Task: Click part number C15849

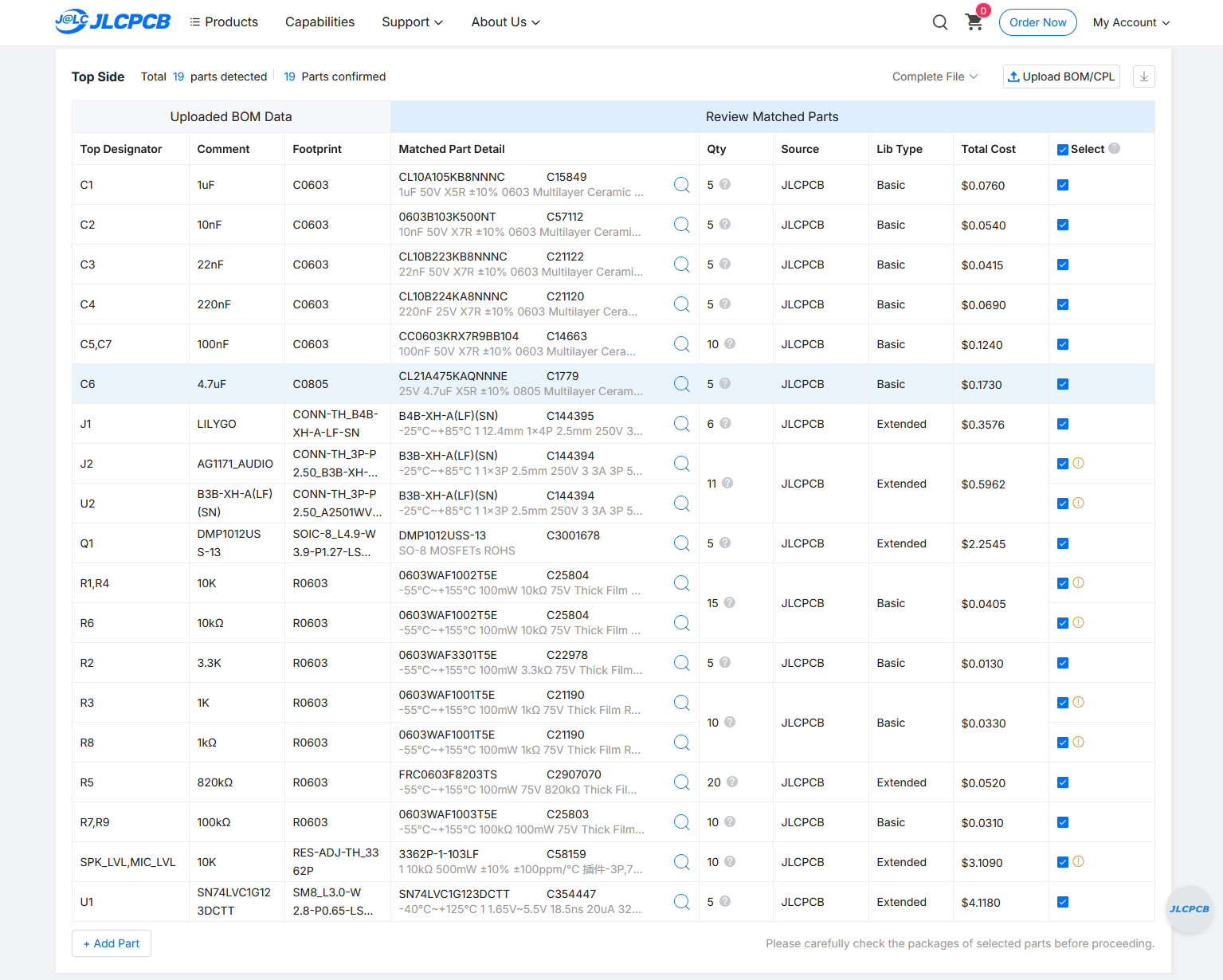Action: click(566, 177)
